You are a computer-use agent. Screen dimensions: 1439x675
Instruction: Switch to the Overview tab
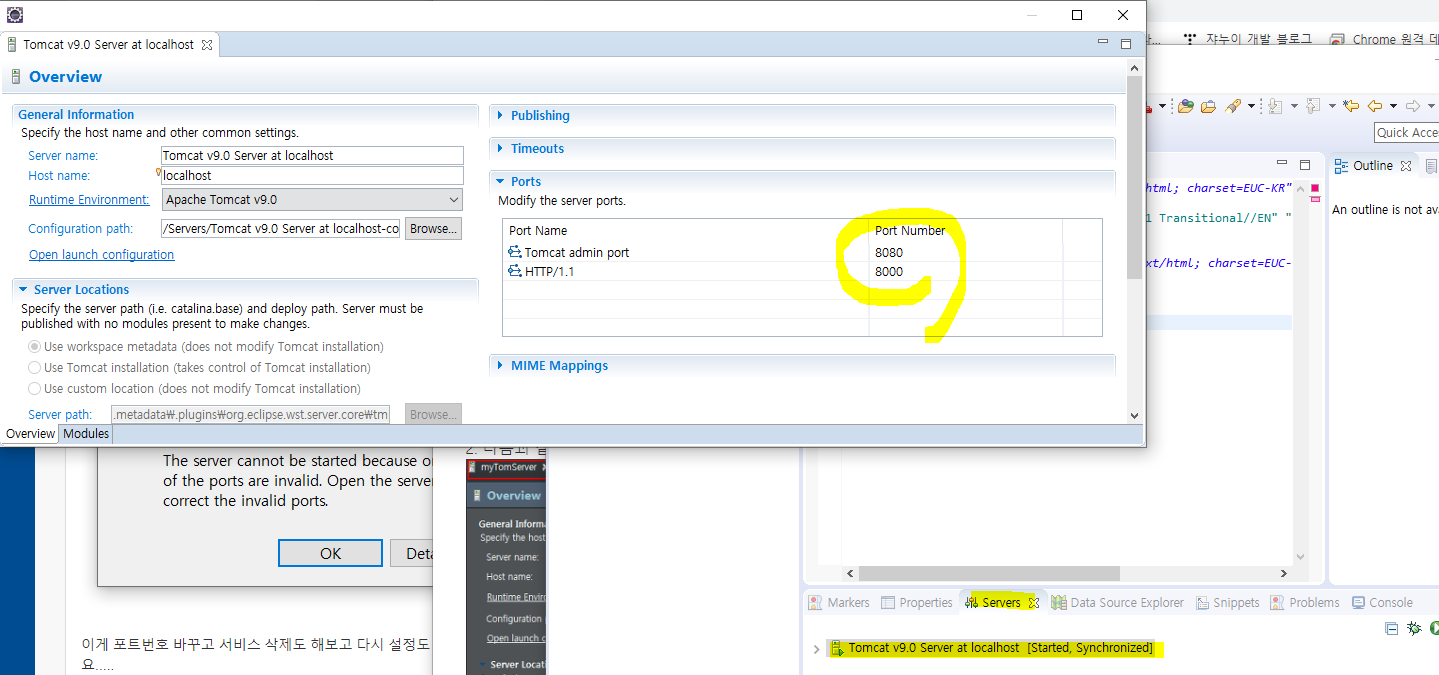coord(30,434)
